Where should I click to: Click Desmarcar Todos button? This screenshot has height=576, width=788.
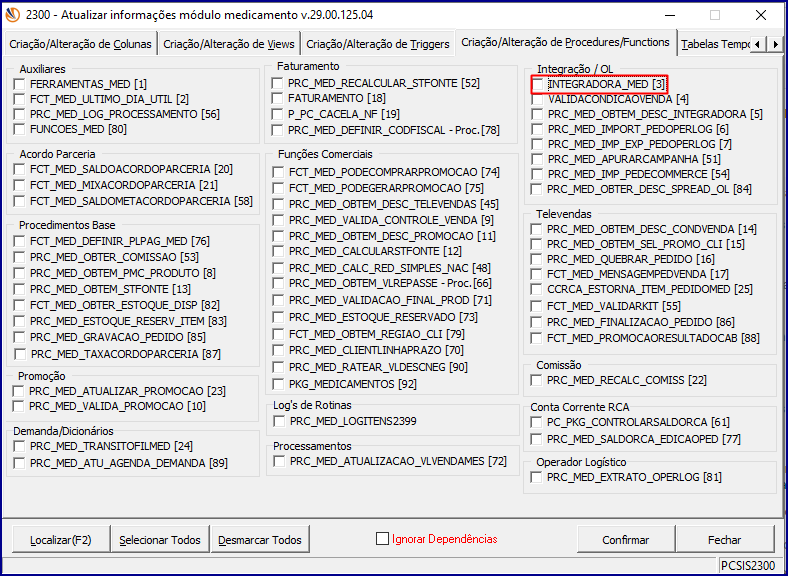(x=260, y=540)
